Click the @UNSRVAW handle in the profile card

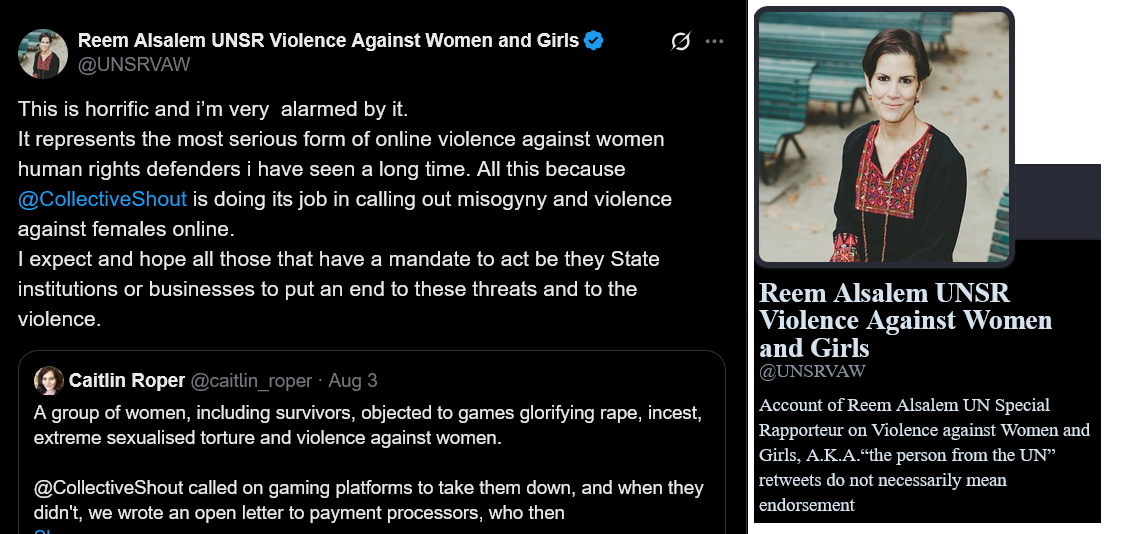[x=812, y=372]
